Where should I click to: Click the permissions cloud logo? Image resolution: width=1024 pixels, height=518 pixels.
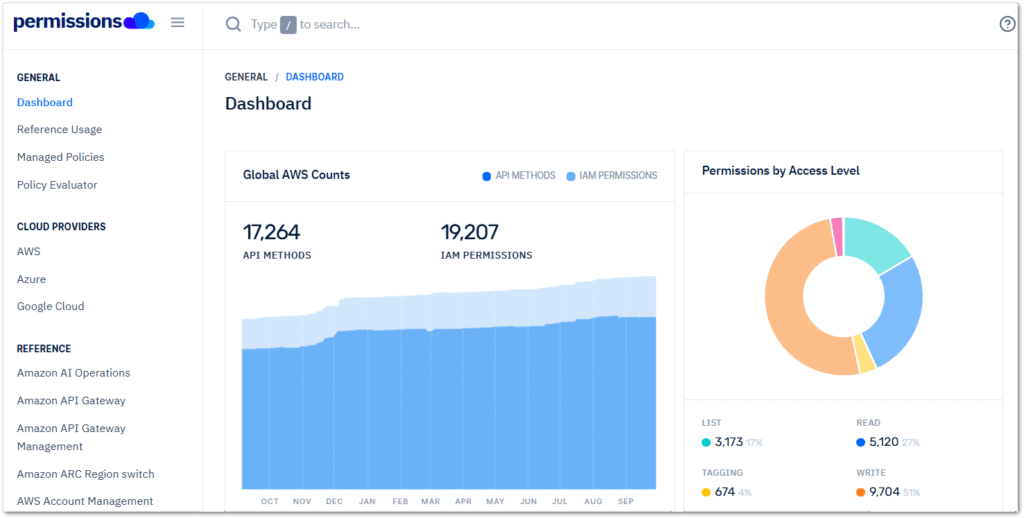pyautogui.click(x=83, y=22)
